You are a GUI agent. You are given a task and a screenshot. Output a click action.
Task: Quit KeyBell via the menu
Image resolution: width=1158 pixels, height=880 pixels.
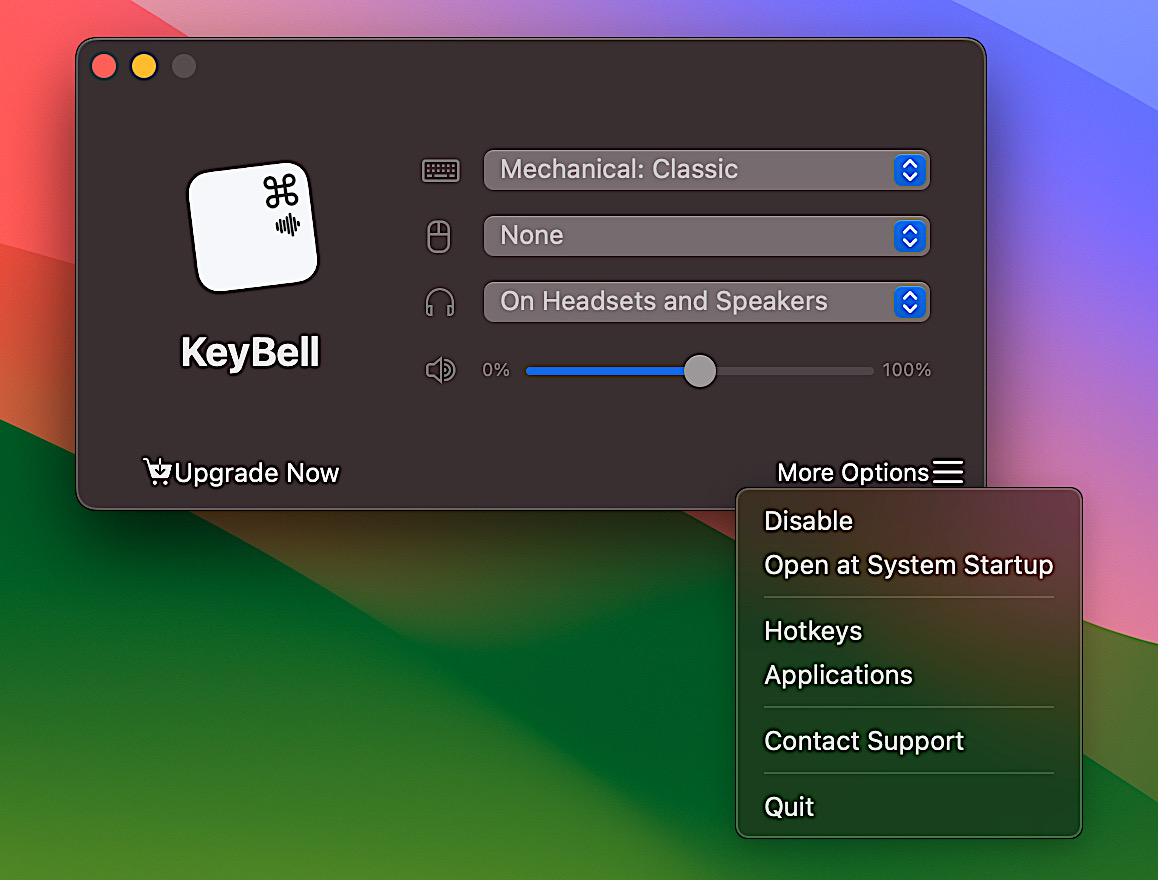point(789,806)
